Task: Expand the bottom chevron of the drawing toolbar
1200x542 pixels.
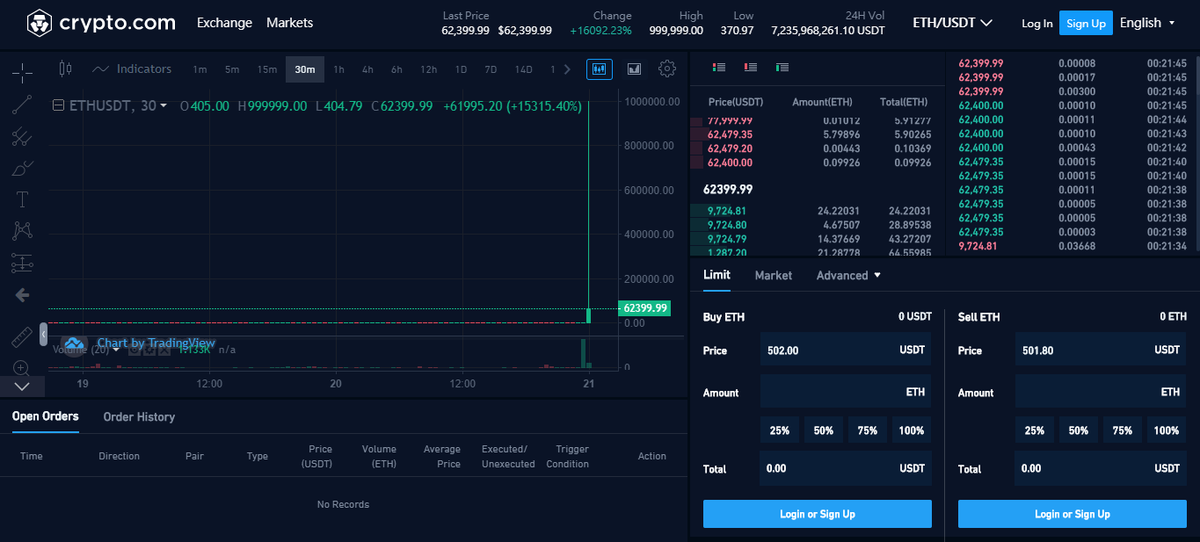Action: pos(22,386)
